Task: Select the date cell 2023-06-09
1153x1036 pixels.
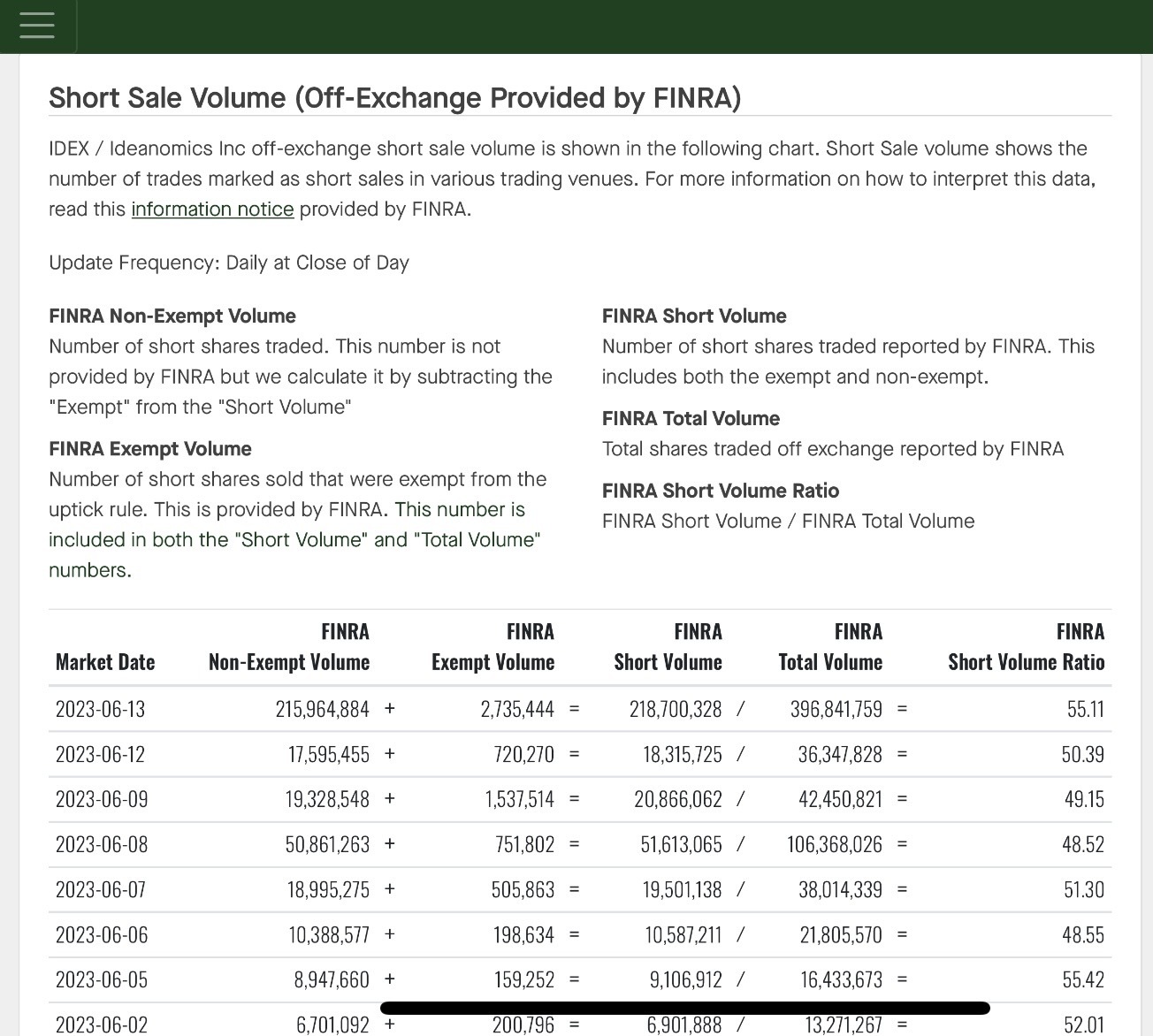Action: (102, 800)
